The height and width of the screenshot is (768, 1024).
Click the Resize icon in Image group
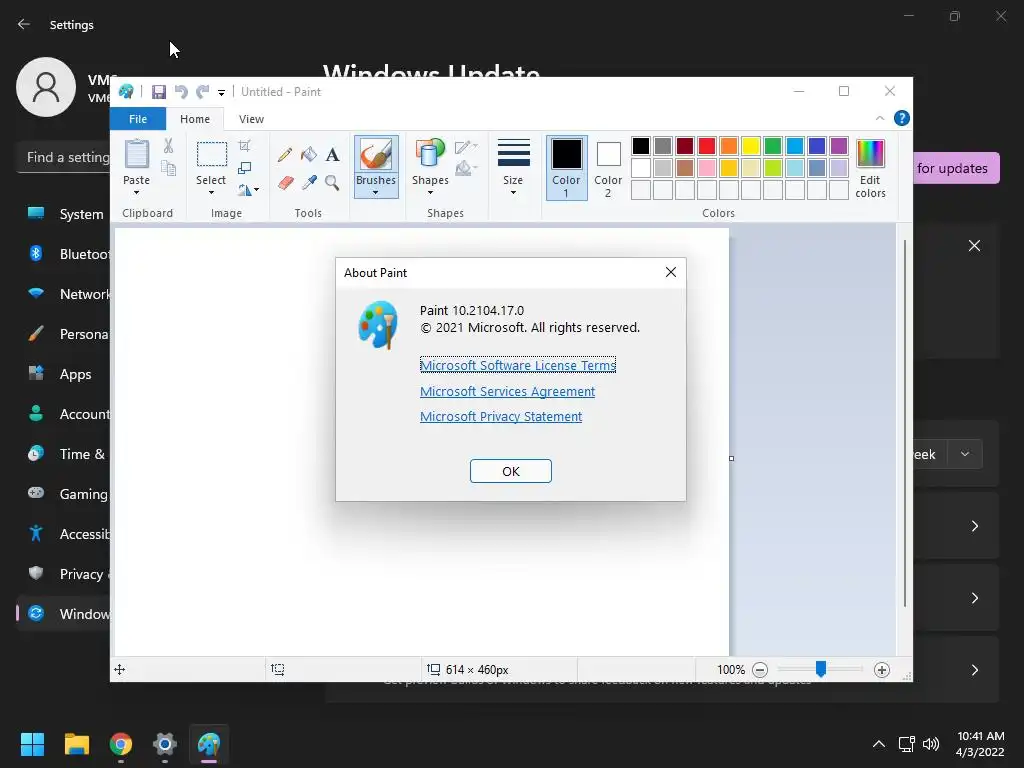point(244,168)
